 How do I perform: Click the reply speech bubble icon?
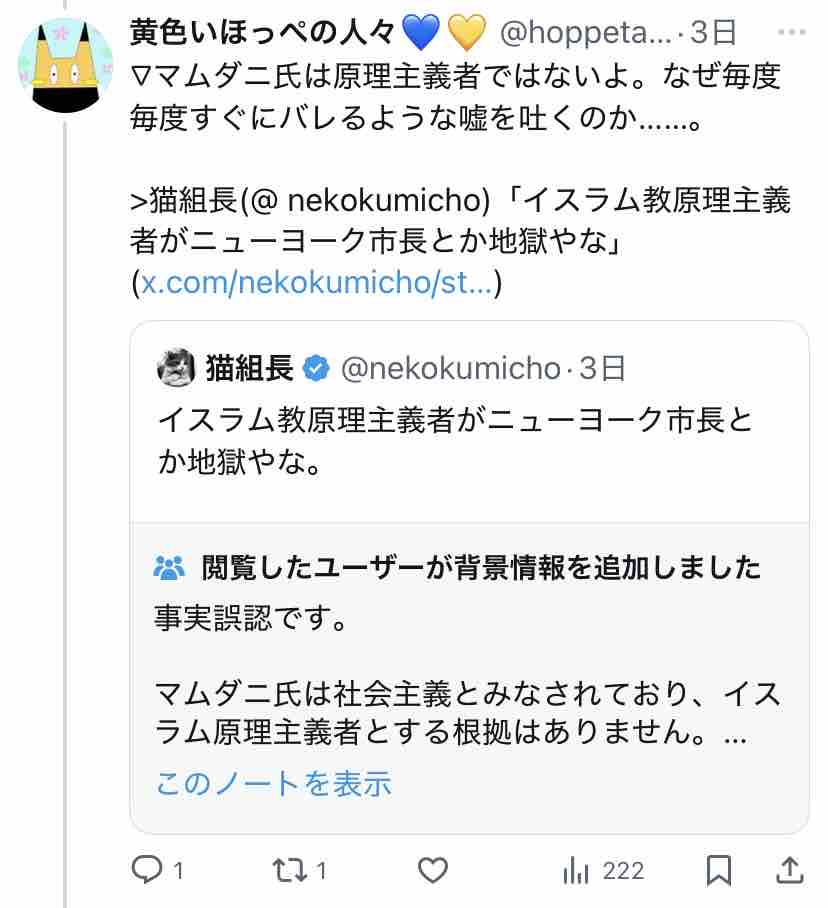[x=146, y=870]
